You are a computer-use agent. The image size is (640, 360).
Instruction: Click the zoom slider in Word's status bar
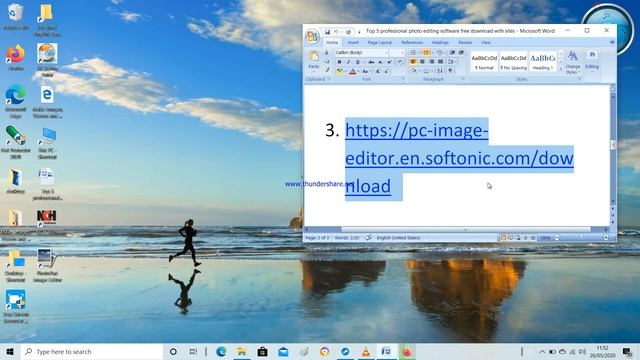(x=581, y=238)
